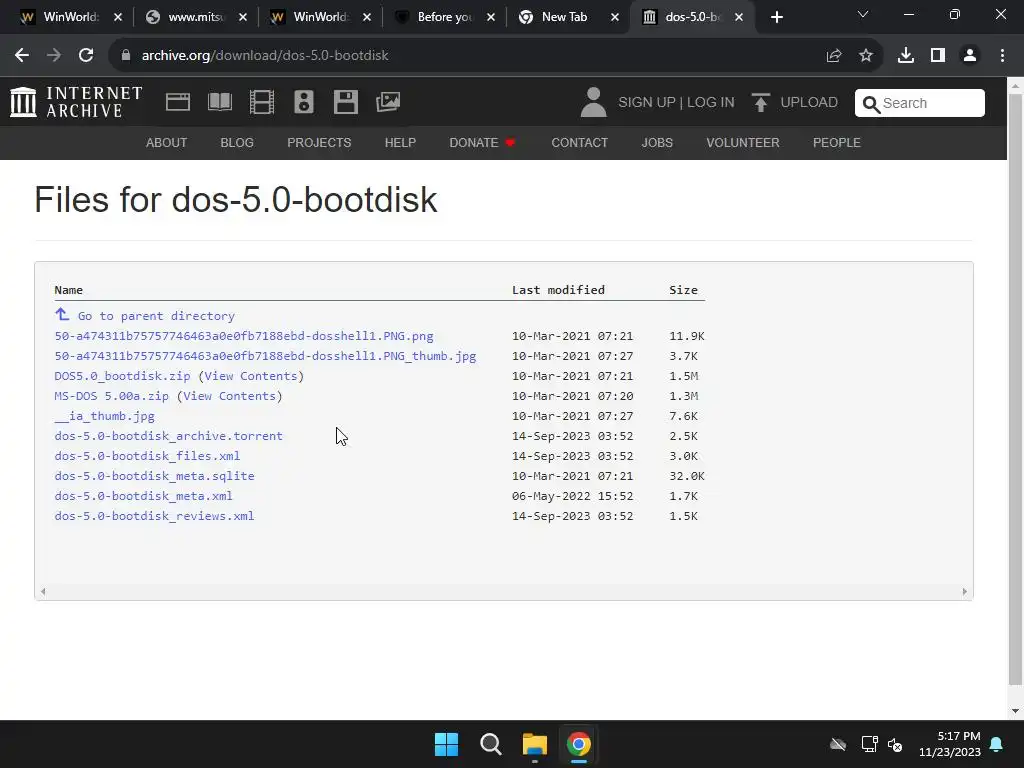Open the Images media icon
The image size is (1024, 768).
[x=388, y=102]
